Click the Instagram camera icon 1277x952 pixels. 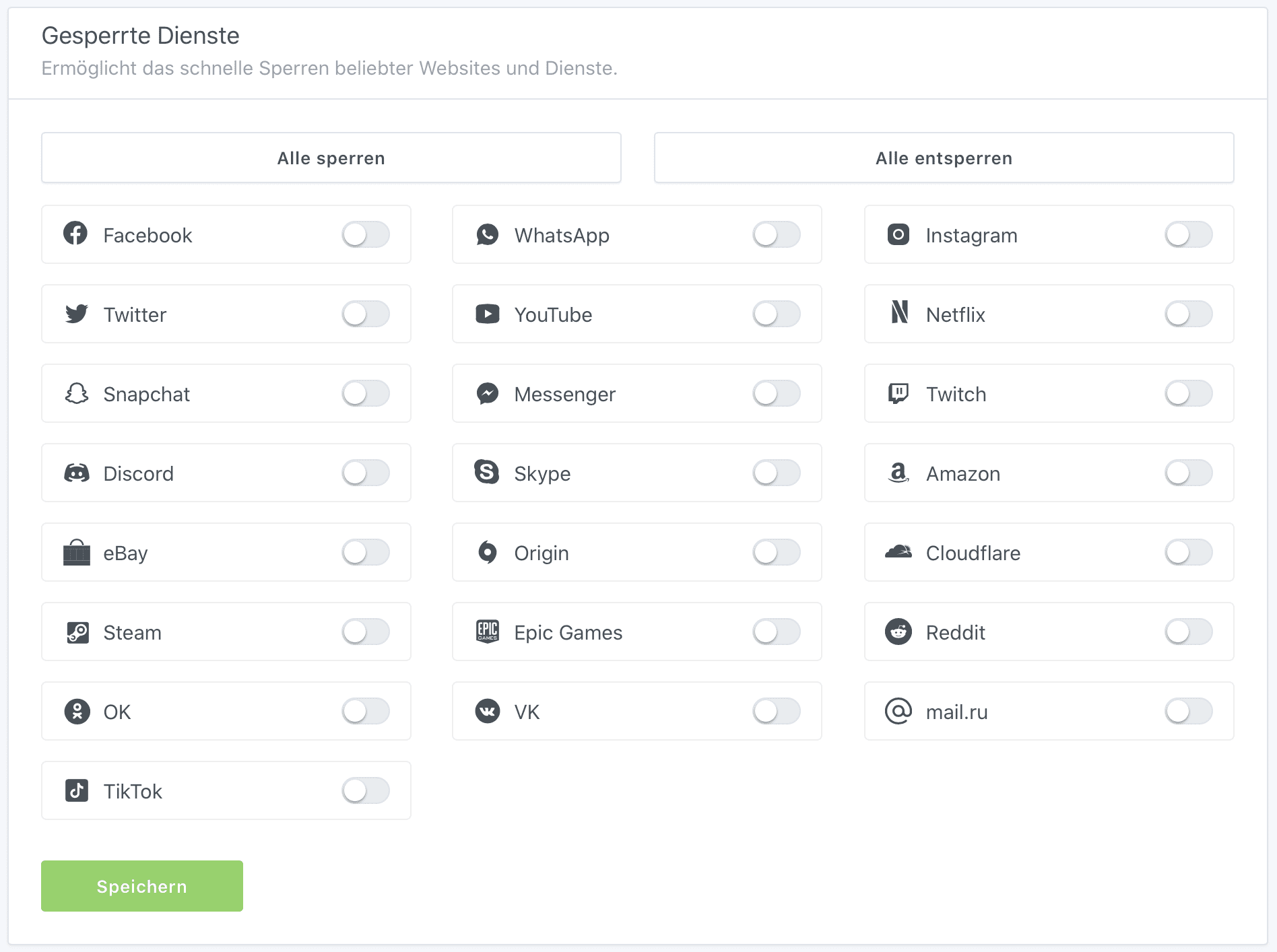click(898, 234)
